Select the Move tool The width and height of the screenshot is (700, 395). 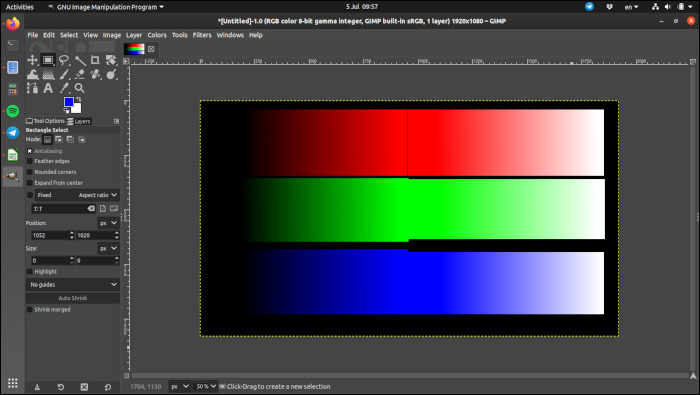(x=32, y=60)
